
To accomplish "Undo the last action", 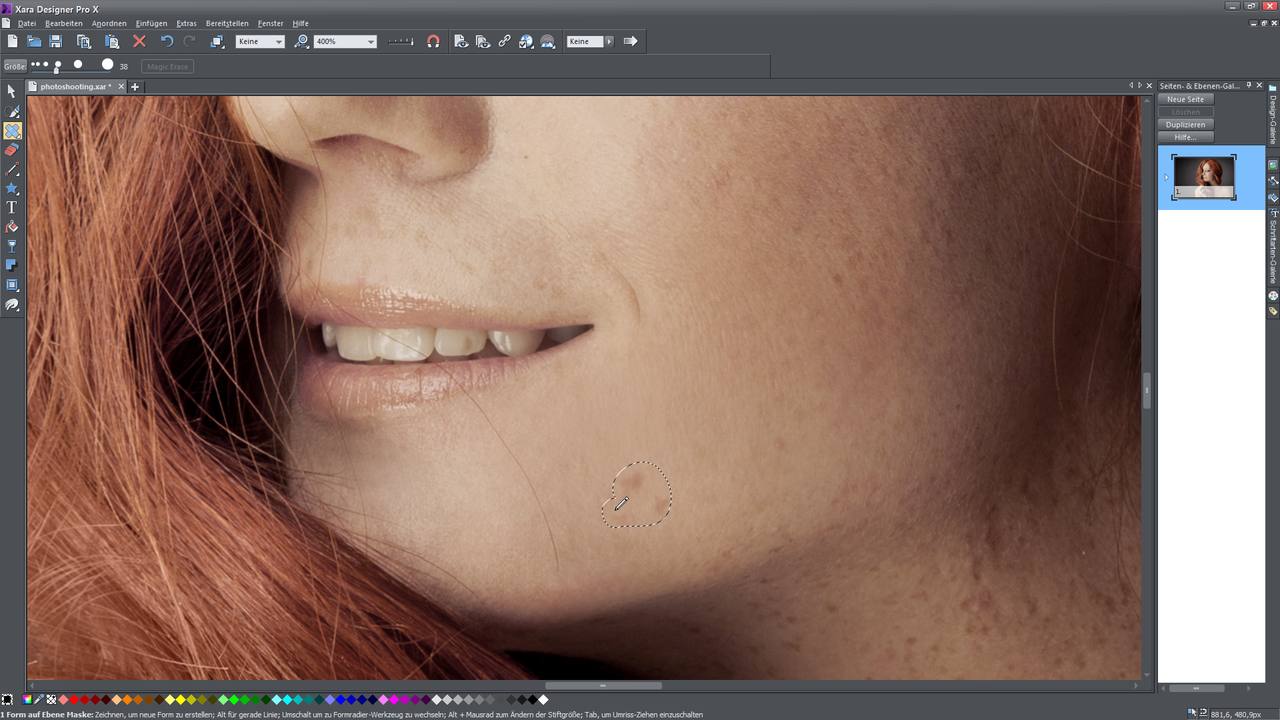I will pyautogui.click(x=167, y=41).
